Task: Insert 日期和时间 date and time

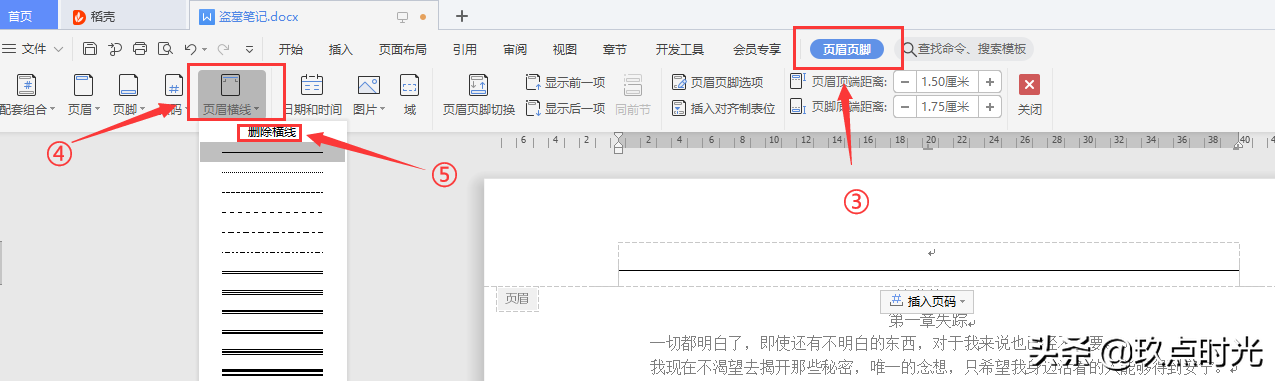Action: pyautogui.click(x=311, y=95)
